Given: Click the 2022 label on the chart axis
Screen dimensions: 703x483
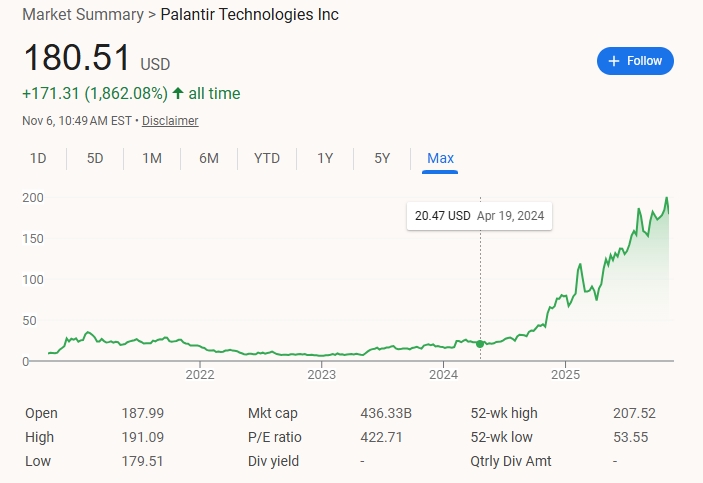Looking at the screenshot, I should pos(200,375).
